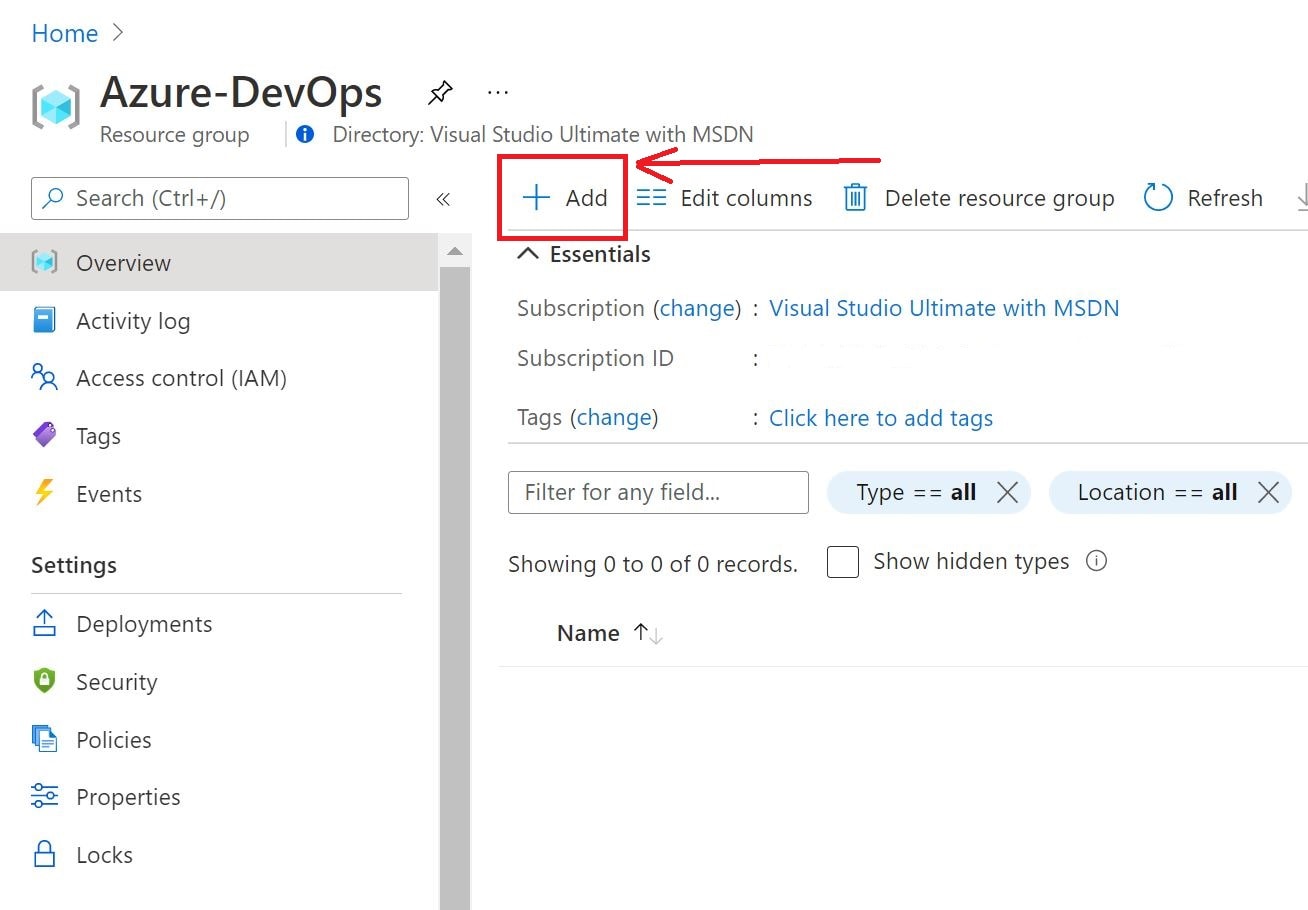Click the Resource group subtitle text
The width and height of the screenshot is (1308, 910).
pos(175,134)
